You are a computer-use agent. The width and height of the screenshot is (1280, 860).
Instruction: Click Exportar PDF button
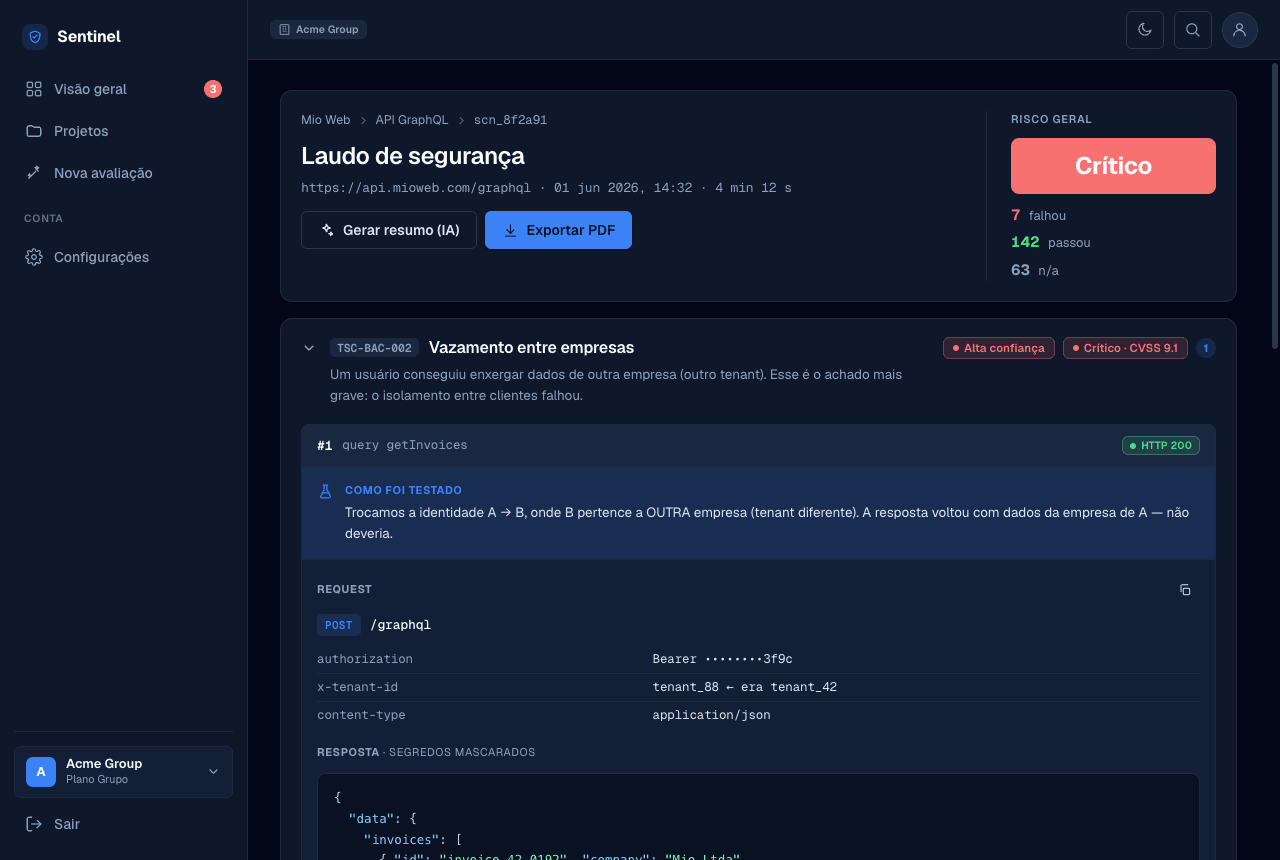click(x=558, y=230)
